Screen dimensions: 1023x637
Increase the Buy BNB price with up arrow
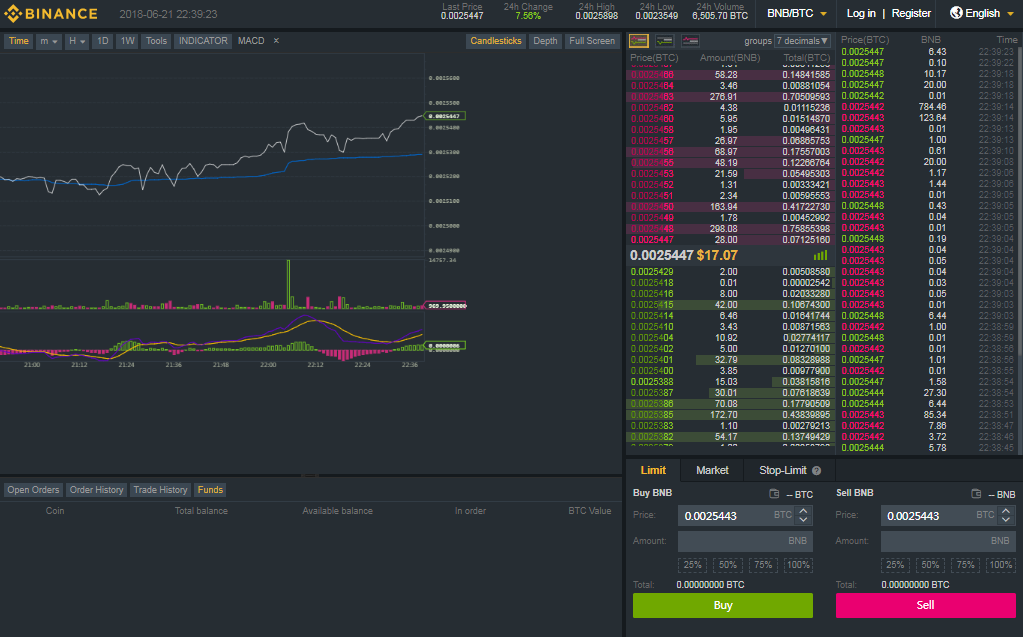tap(803, 511)
